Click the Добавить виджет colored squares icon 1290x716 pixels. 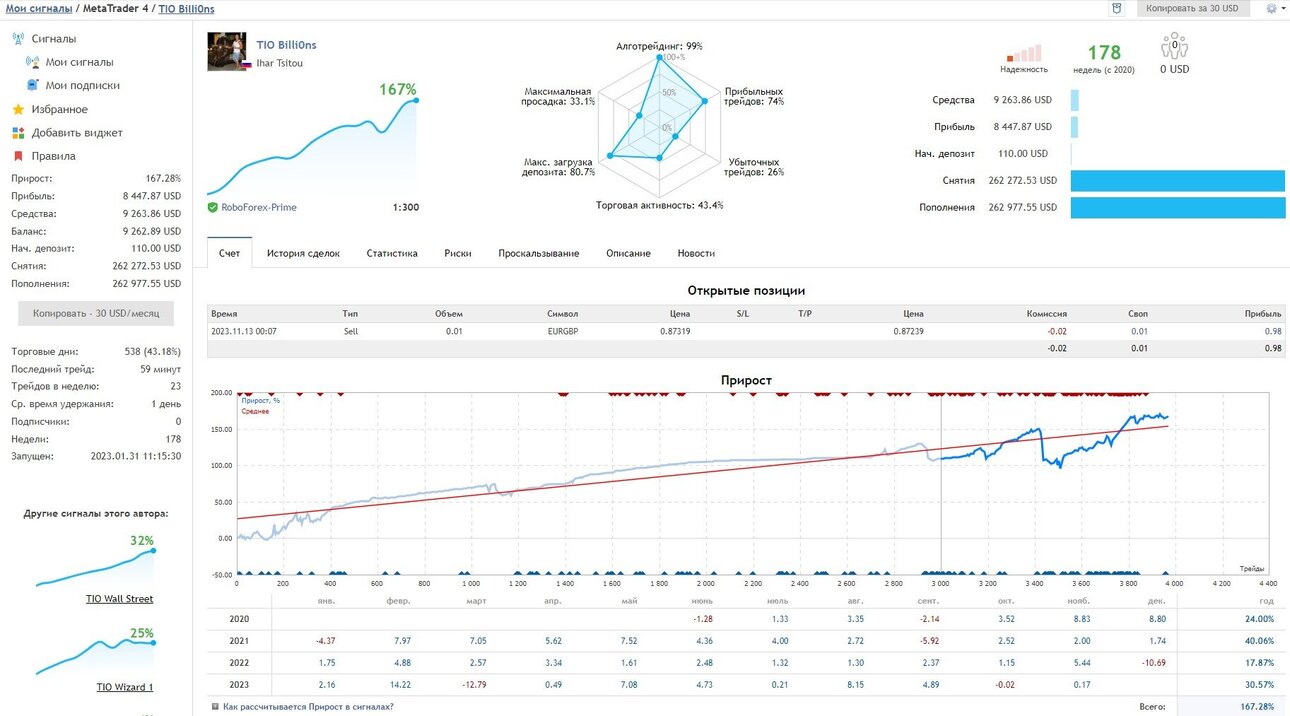tap(18, 133)
